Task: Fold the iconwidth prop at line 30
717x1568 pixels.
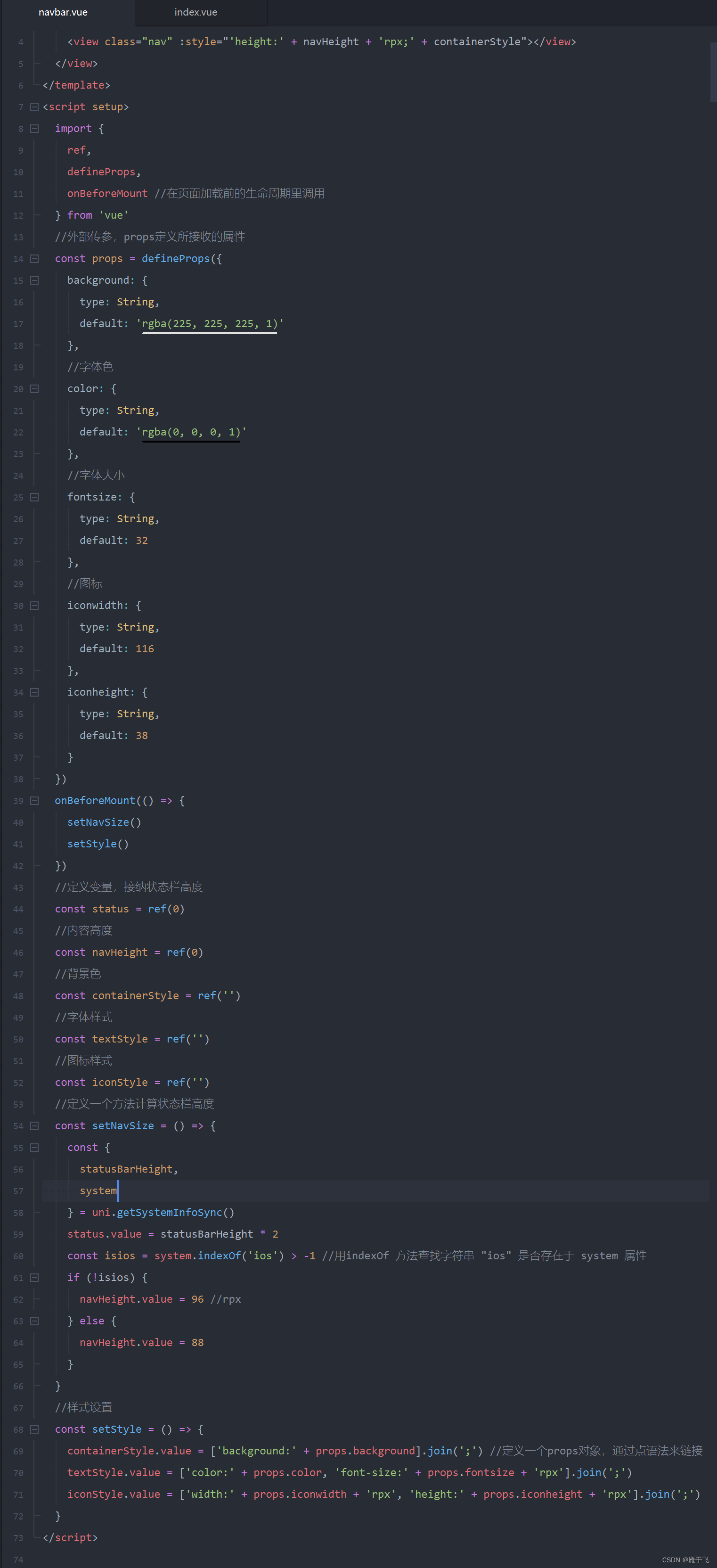Action: [x=35, y=606]
